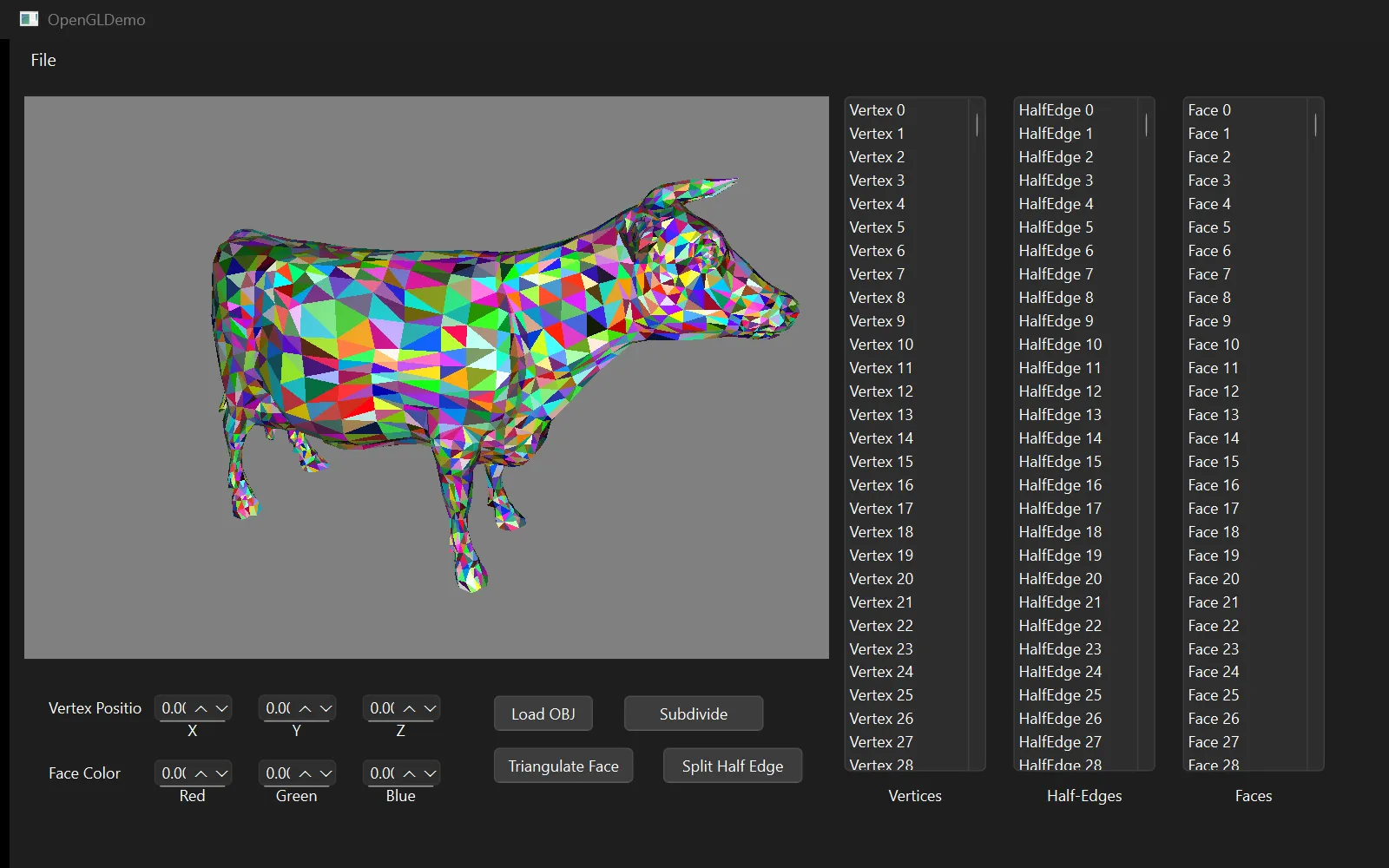Viewport: 1389px width, 868px height.
Task: Increase the Vertex Position X value
Action: click(201, 708)
